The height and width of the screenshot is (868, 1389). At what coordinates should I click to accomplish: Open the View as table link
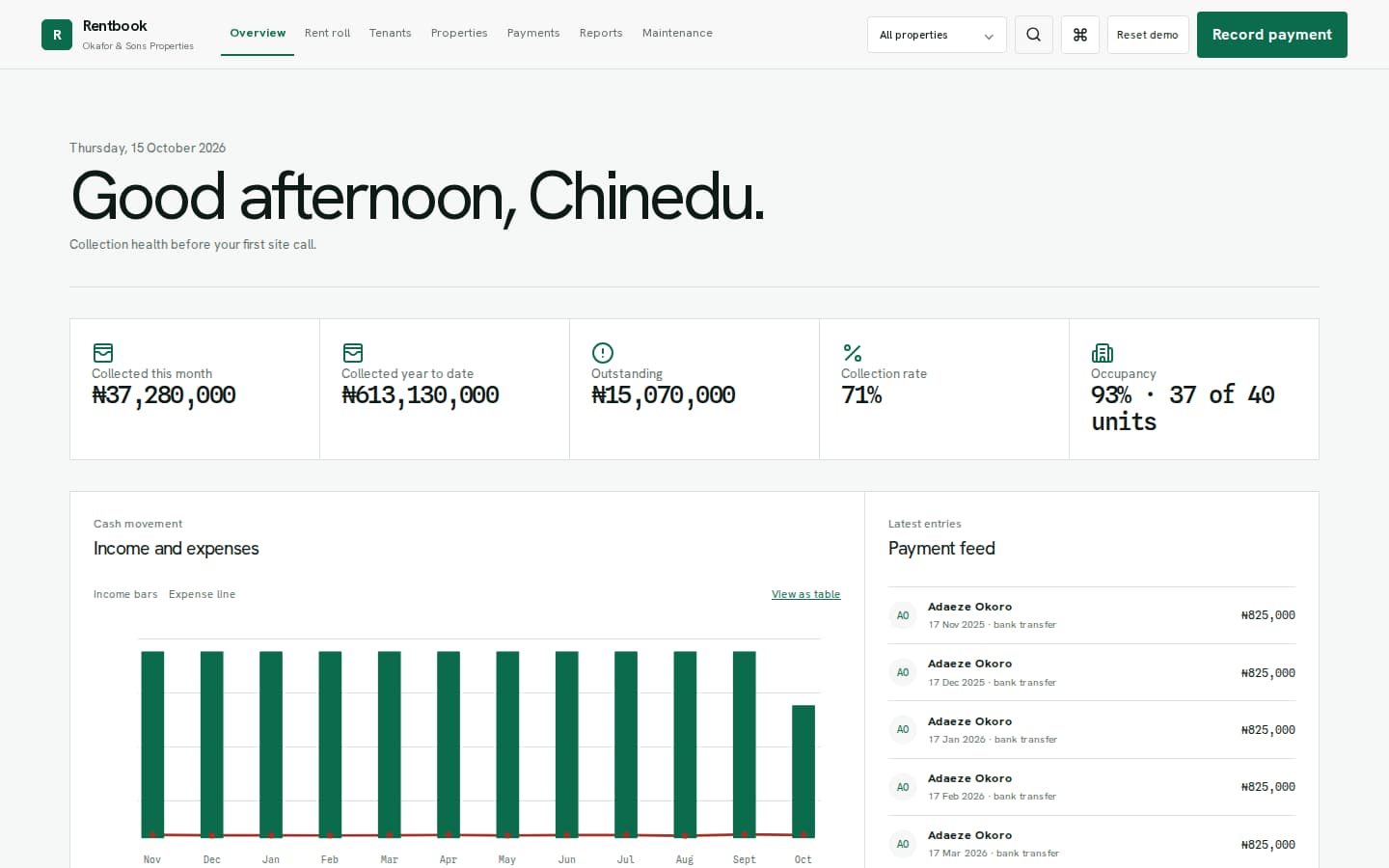click(805, 594)
